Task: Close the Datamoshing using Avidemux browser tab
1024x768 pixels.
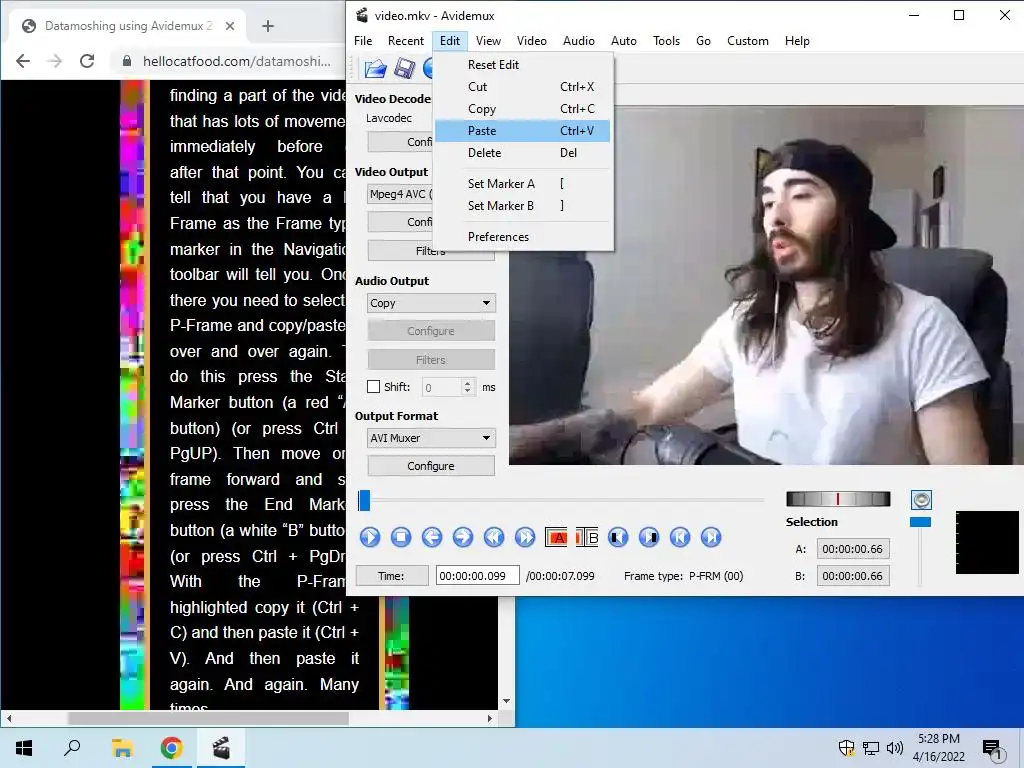Action: [x=230, y=26]
